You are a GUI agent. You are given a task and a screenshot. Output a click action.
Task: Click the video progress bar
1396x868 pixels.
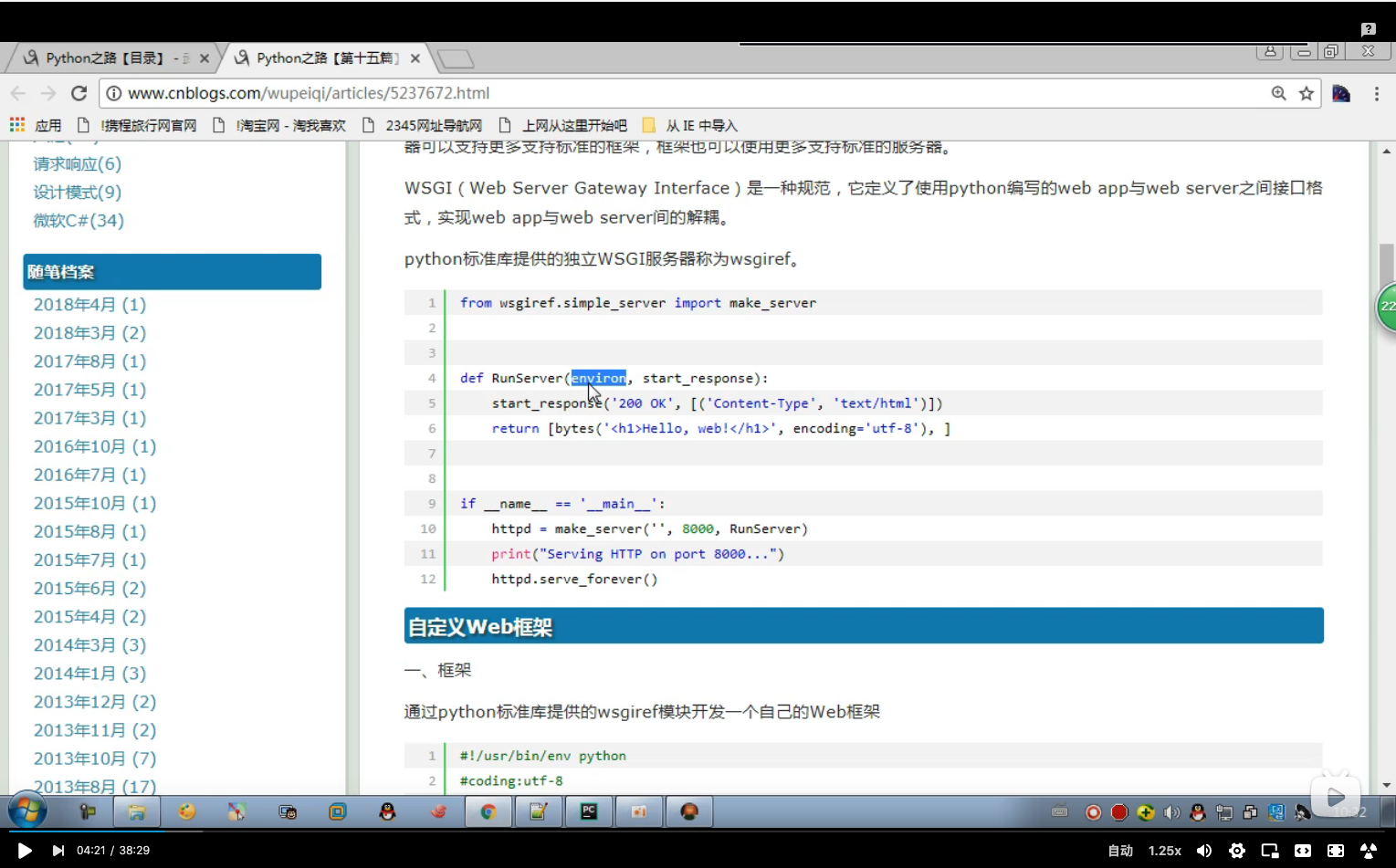click(x=698, y=831)
